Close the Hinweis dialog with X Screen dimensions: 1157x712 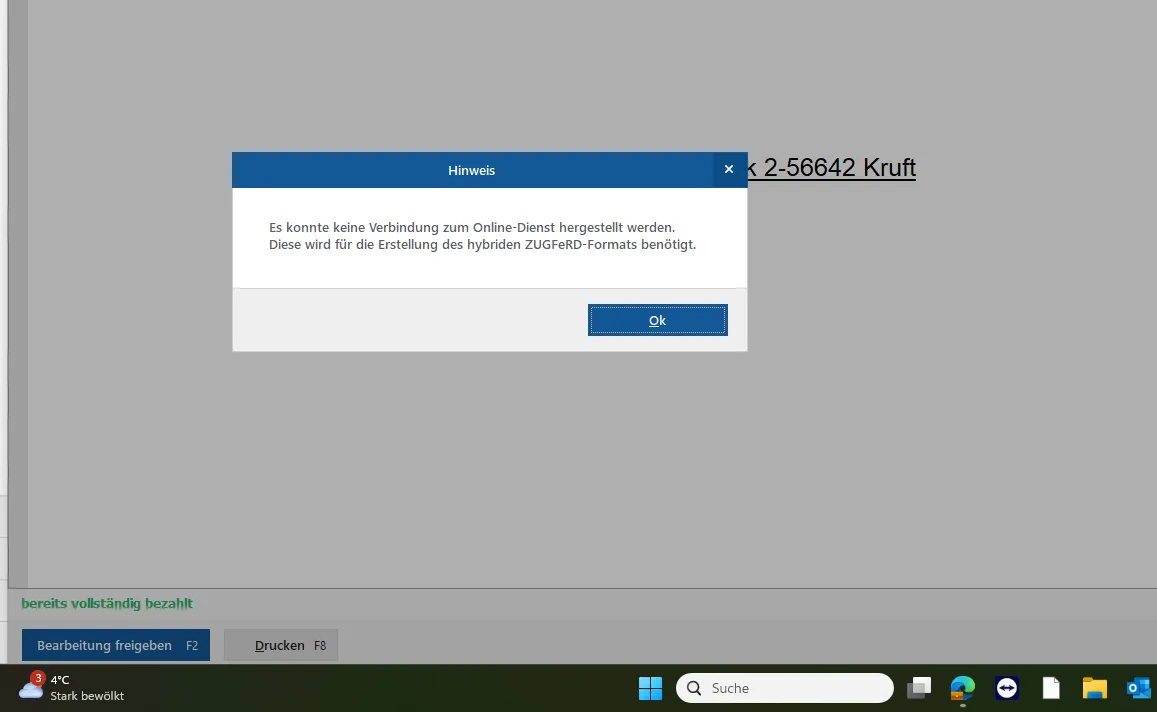pyautogui.click(x=729, y=170)
